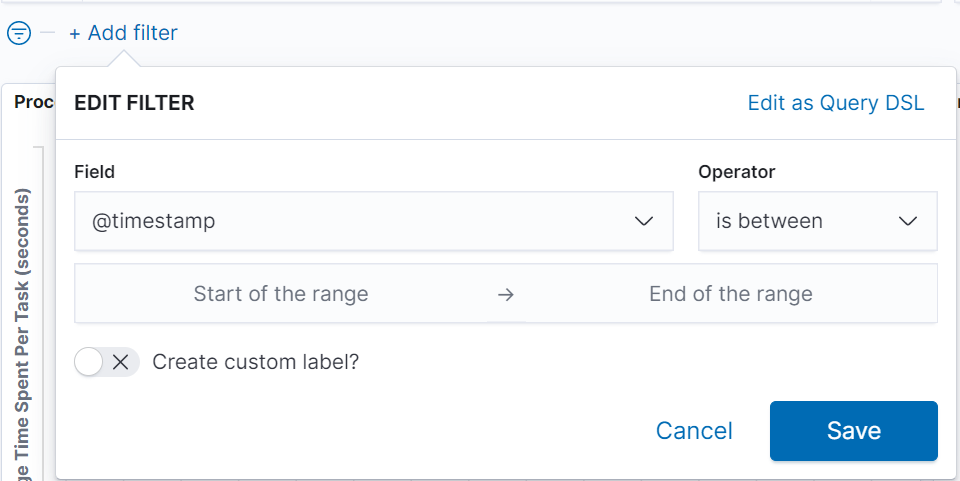
Task: Select the partially hidden 'Proc' panel title
Action: tap(34, 102)
